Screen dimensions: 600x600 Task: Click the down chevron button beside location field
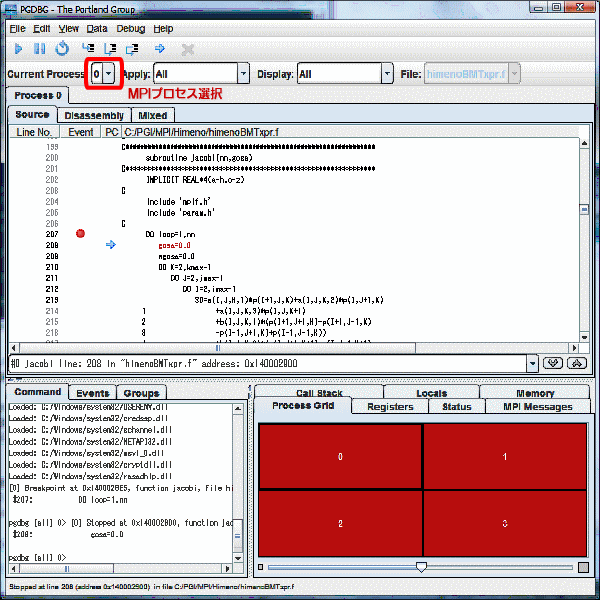(551, 362)
